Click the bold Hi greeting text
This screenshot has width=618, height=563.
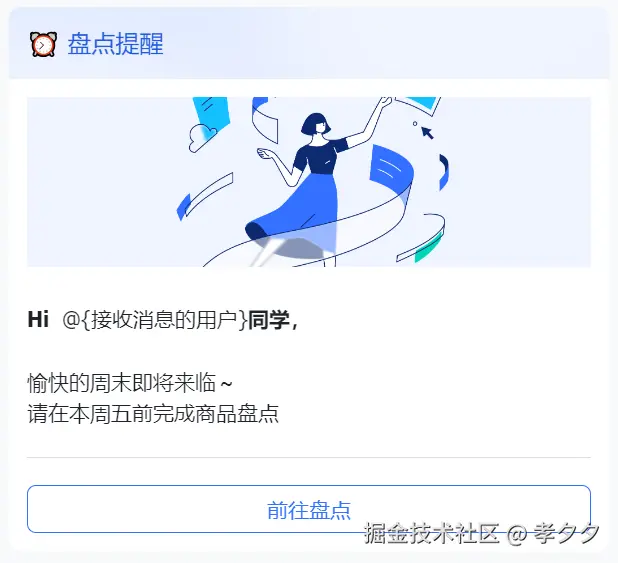point(38,319)
